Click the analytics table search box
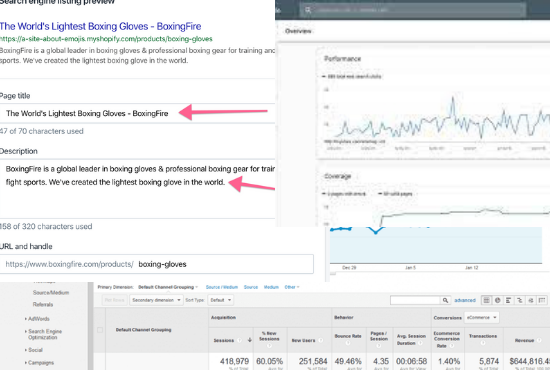The width and height of the screenshot is (550, 370). (x=415, y=300)
